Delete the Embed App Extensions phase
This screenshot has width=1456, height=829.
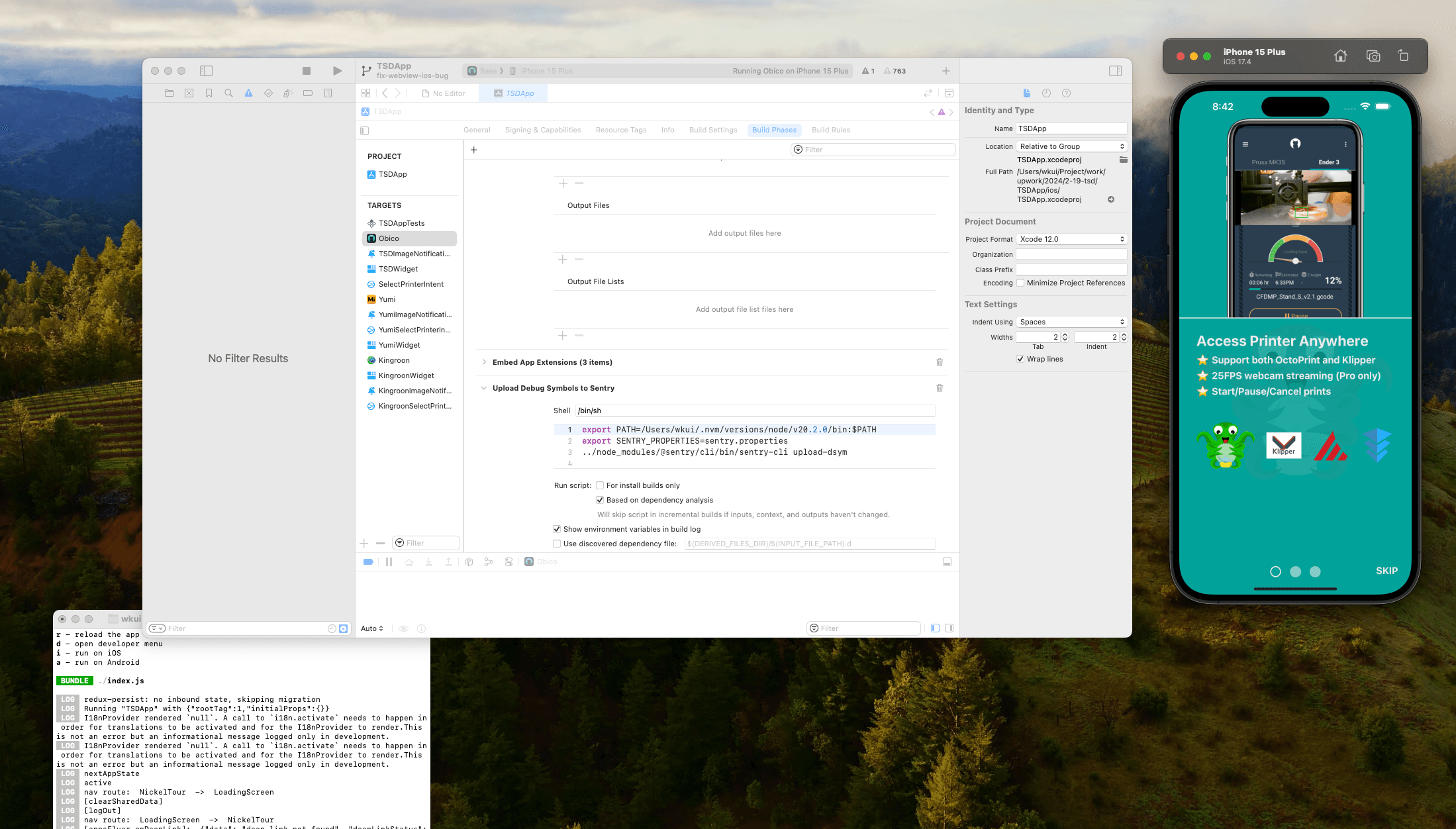[x=940, y=362]
